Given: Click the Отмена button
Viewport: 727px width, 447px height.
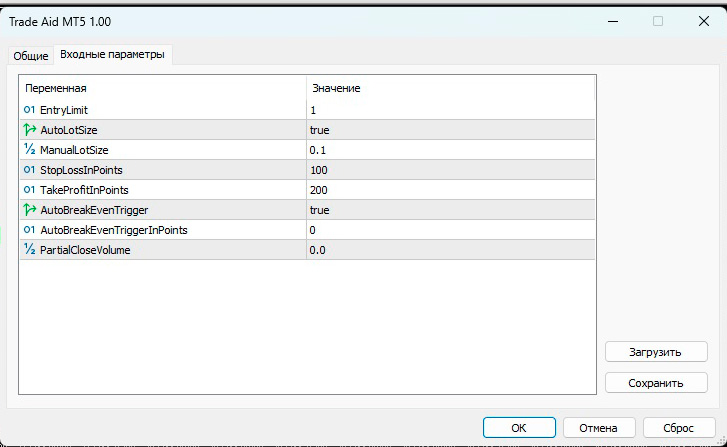Looking at the screenshot, I should pyautogui.click(x=598, y=427).
